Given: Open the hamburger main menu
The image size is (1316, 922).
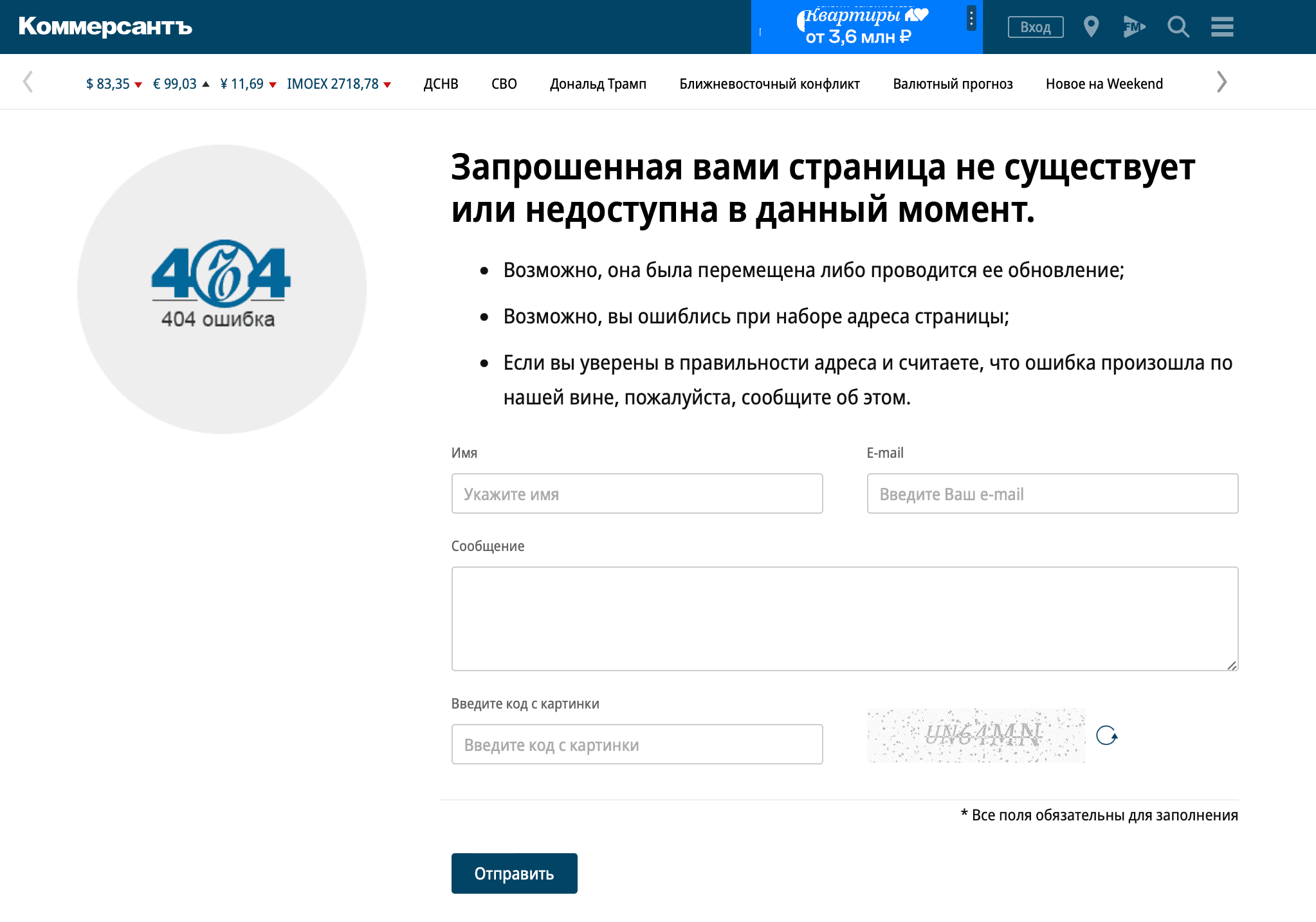Looking at the screenshot, I should click(1222, 27).
